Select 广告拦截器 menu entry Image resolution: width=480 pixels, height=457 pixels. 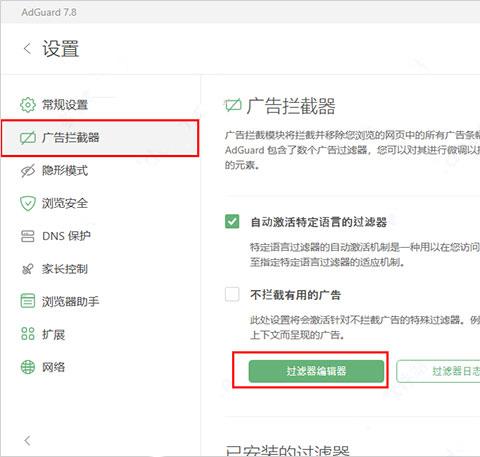(x=100, y=138)
